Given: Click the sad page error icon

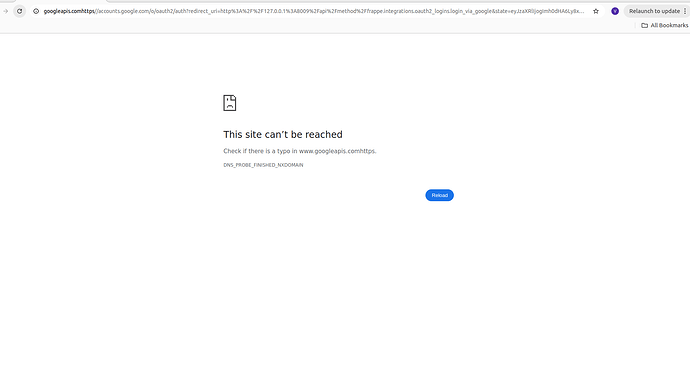Looking at the screenshot, I should coord(230,103).
